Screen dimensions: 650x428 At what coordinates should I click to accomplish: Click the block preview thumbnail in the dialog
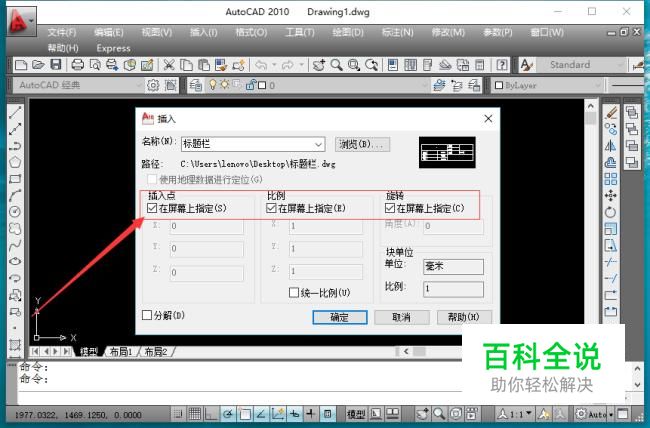pos(447,152)
